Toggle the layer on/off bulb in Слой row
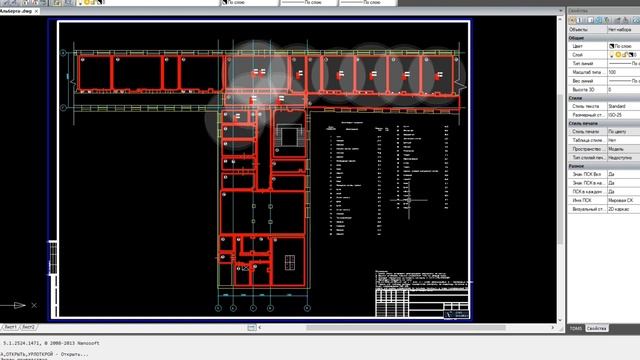 click(612, 55)
